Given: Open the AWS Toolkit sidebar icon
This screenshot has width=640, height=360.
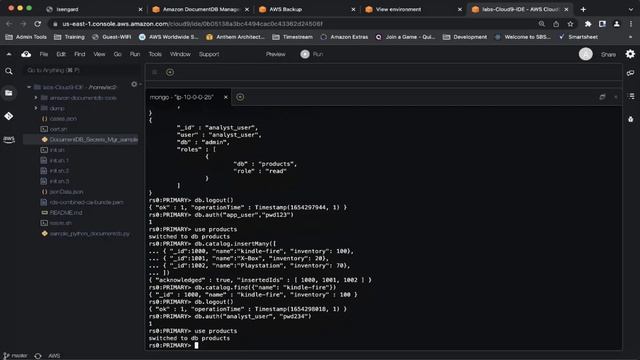Looking at the screenshot, I should point(9,140).
